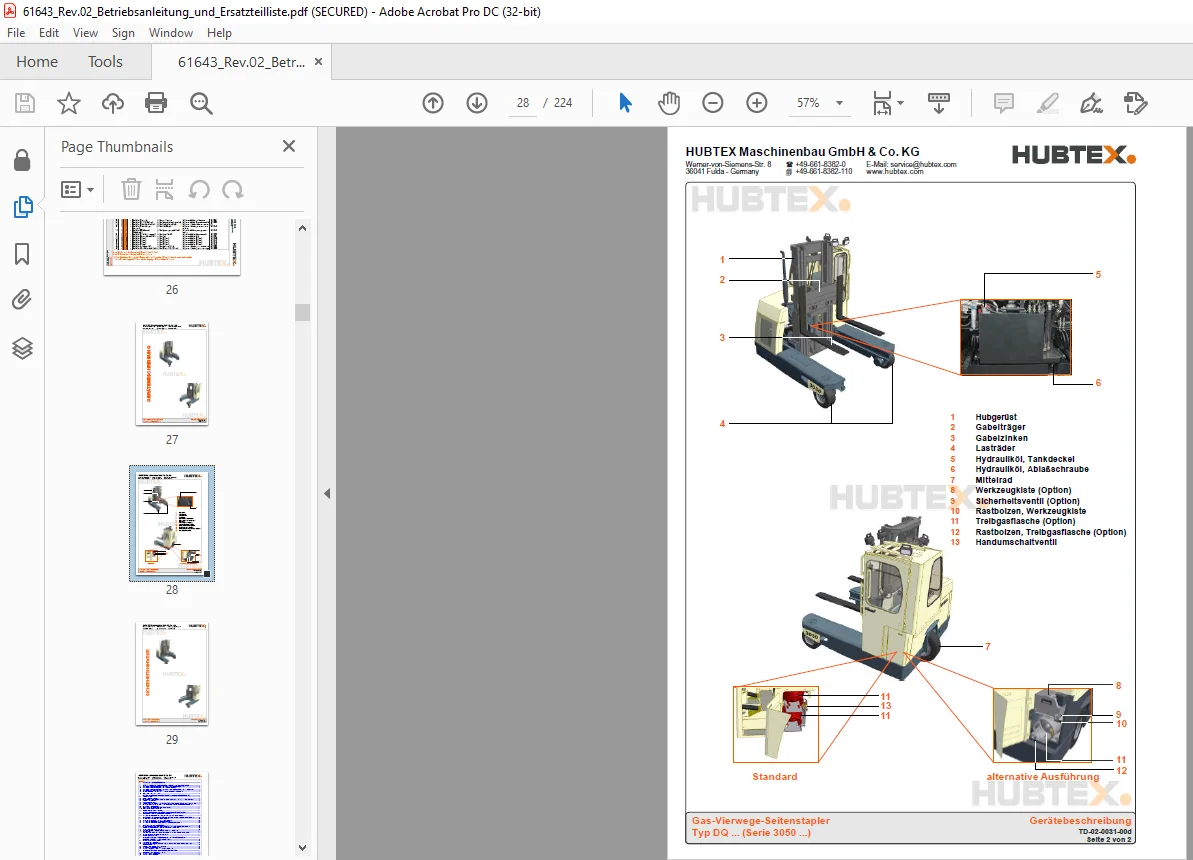1193x860 pixels.
Task: Click the Save file icon
Action: (24, 103)
